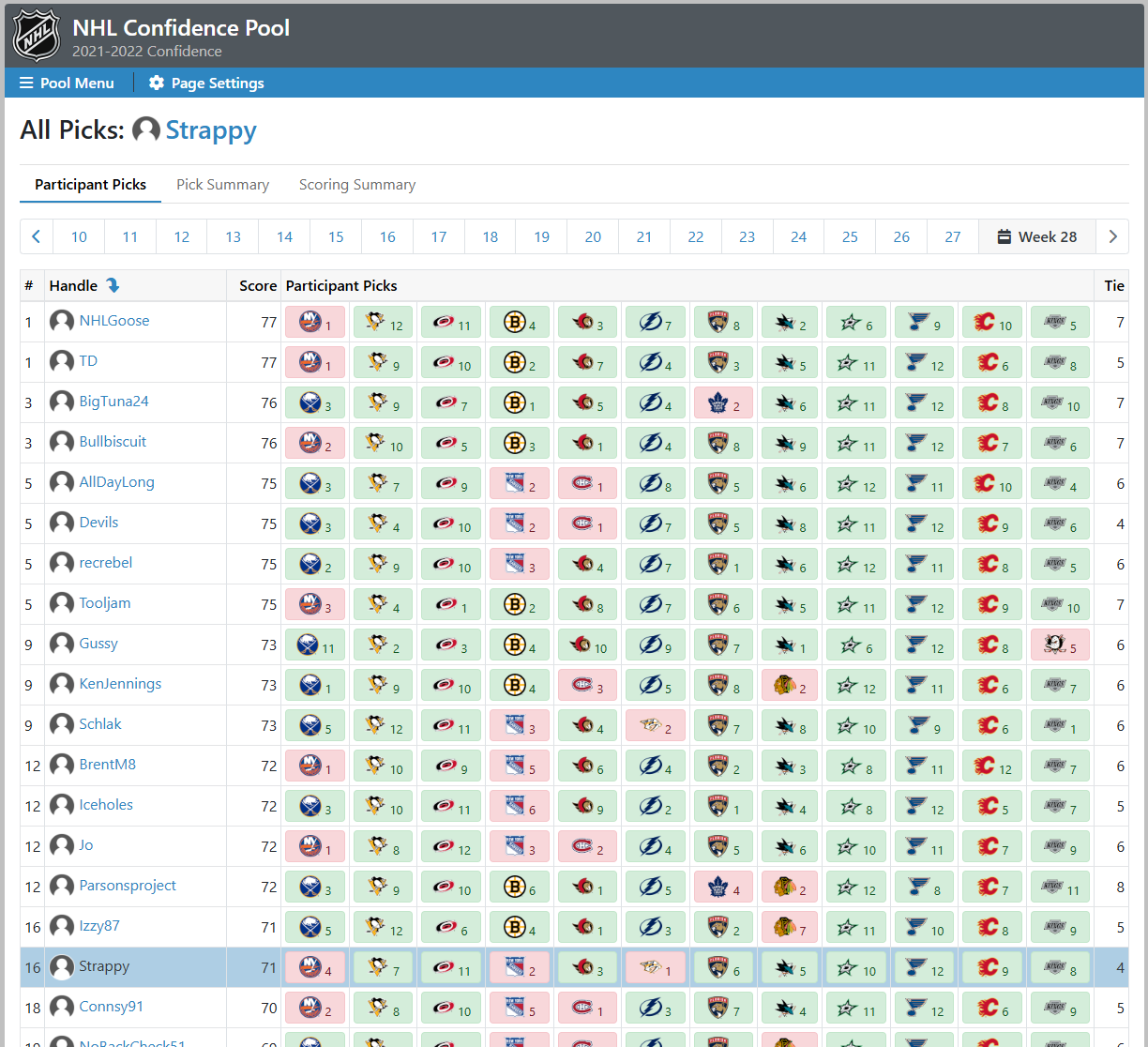Click the avatar icon beside AllDayLong

click(x=62, y=482)
